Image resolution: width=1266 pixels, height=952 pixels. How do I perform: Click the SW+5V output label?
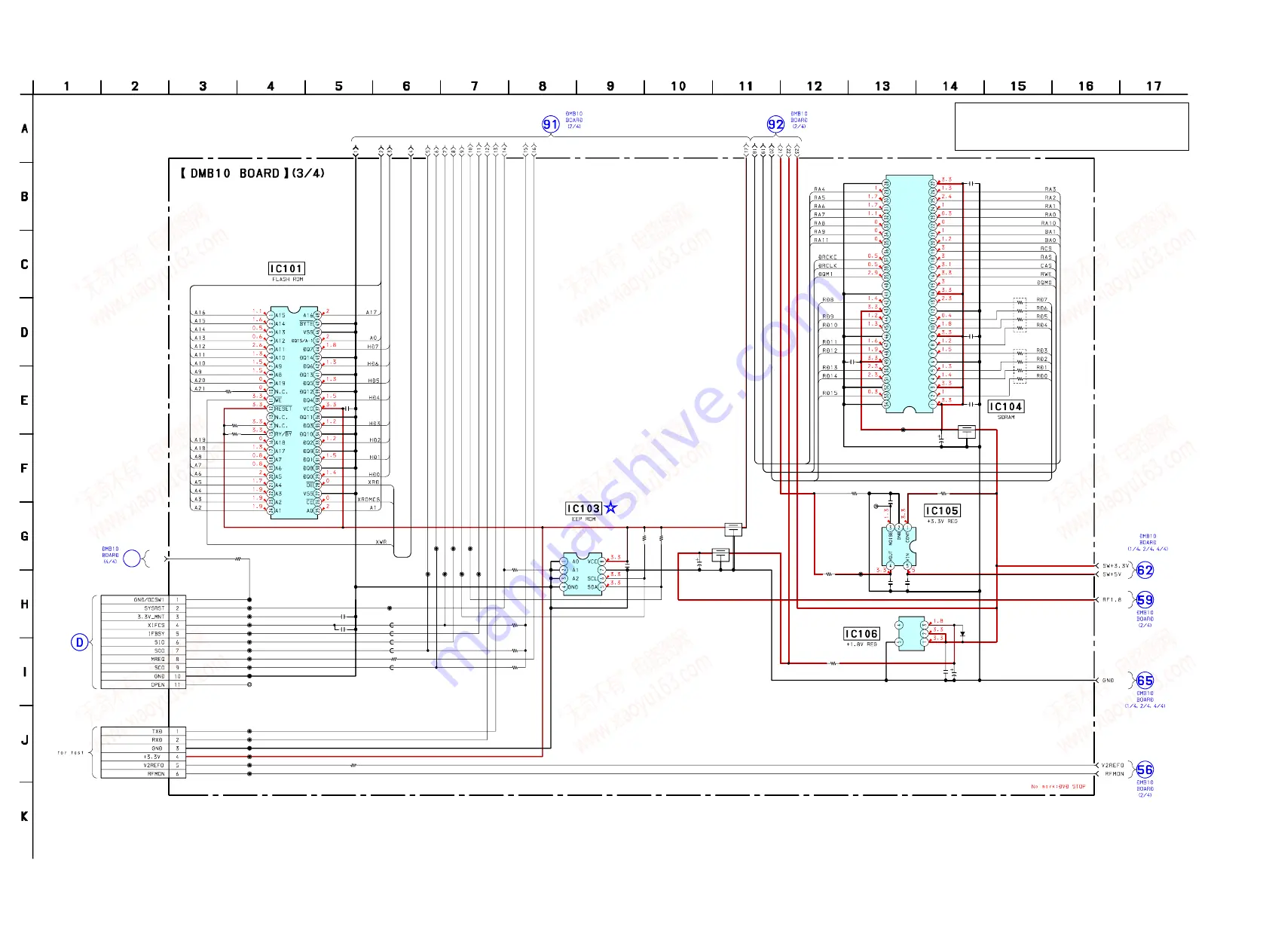[1112, 574]
